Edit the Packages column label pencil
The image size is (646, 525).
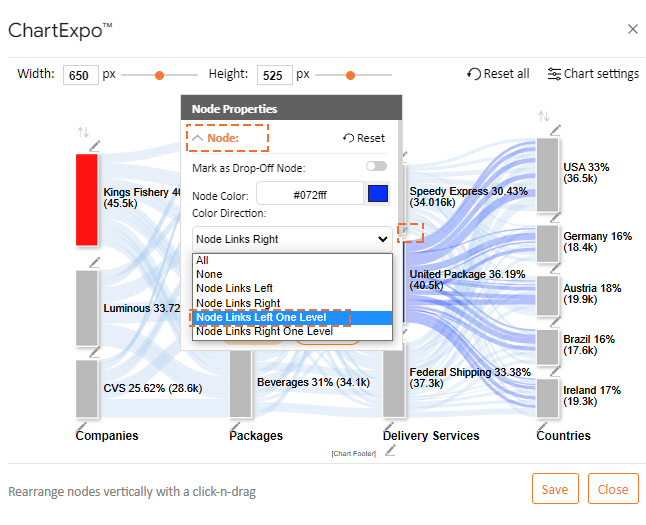235,427
